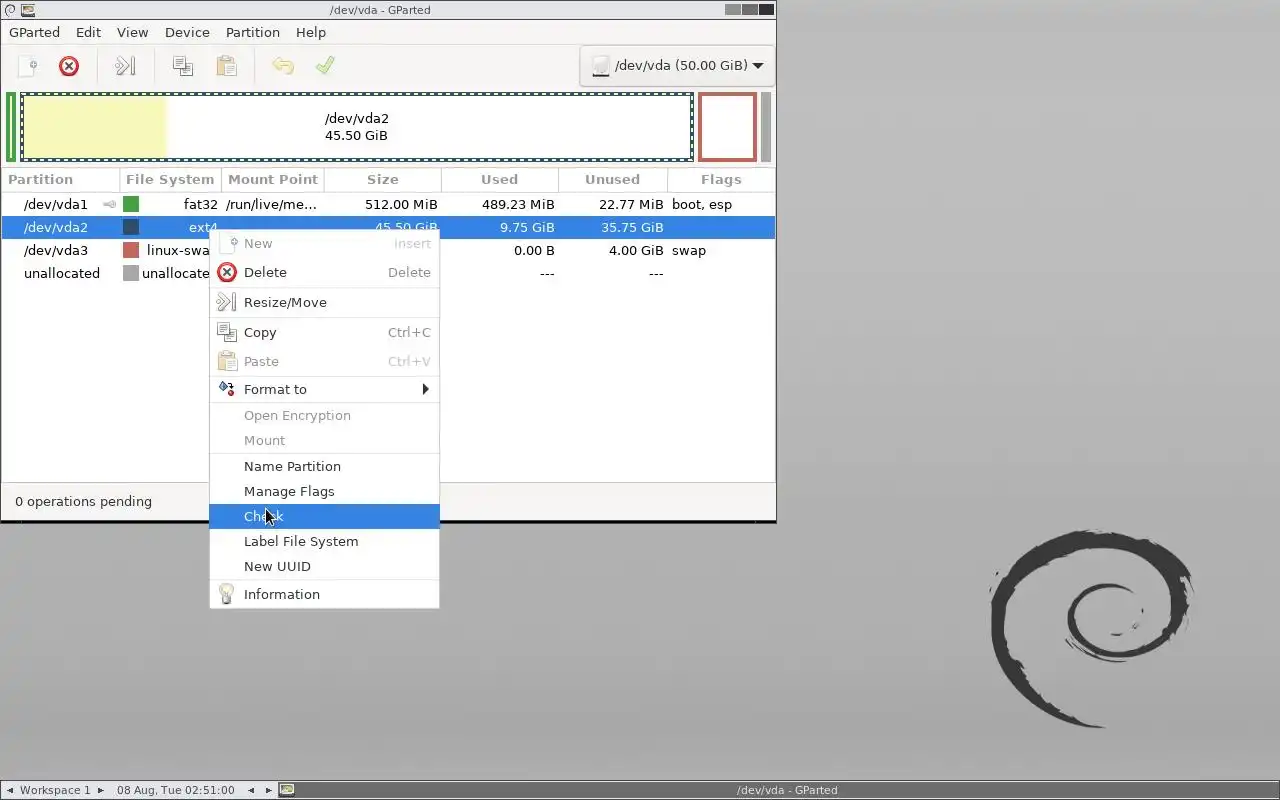Click the red linux-swap color square
The height and width of the screenshot is (800, 1280).
click(131, 250)
